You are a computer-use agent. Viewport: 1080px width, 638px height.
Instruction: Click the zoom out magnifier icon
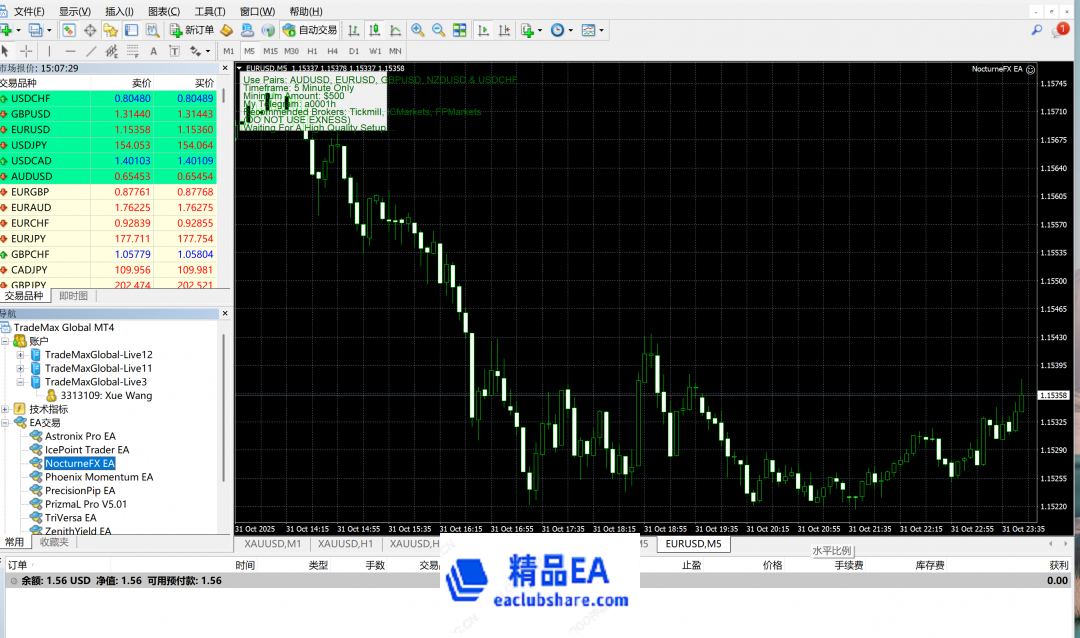click(x=438, y=30)
